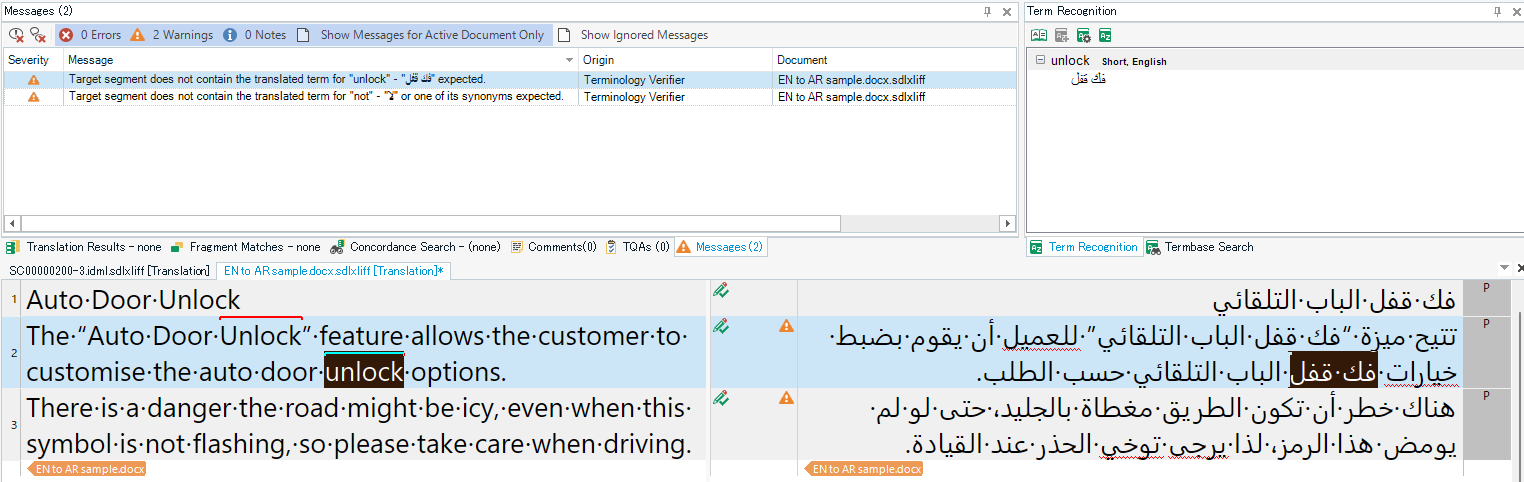The height and width of the screenshot is (482, 1524).
Task: Open the Concordance Search tab
Action: click(417, 247)
